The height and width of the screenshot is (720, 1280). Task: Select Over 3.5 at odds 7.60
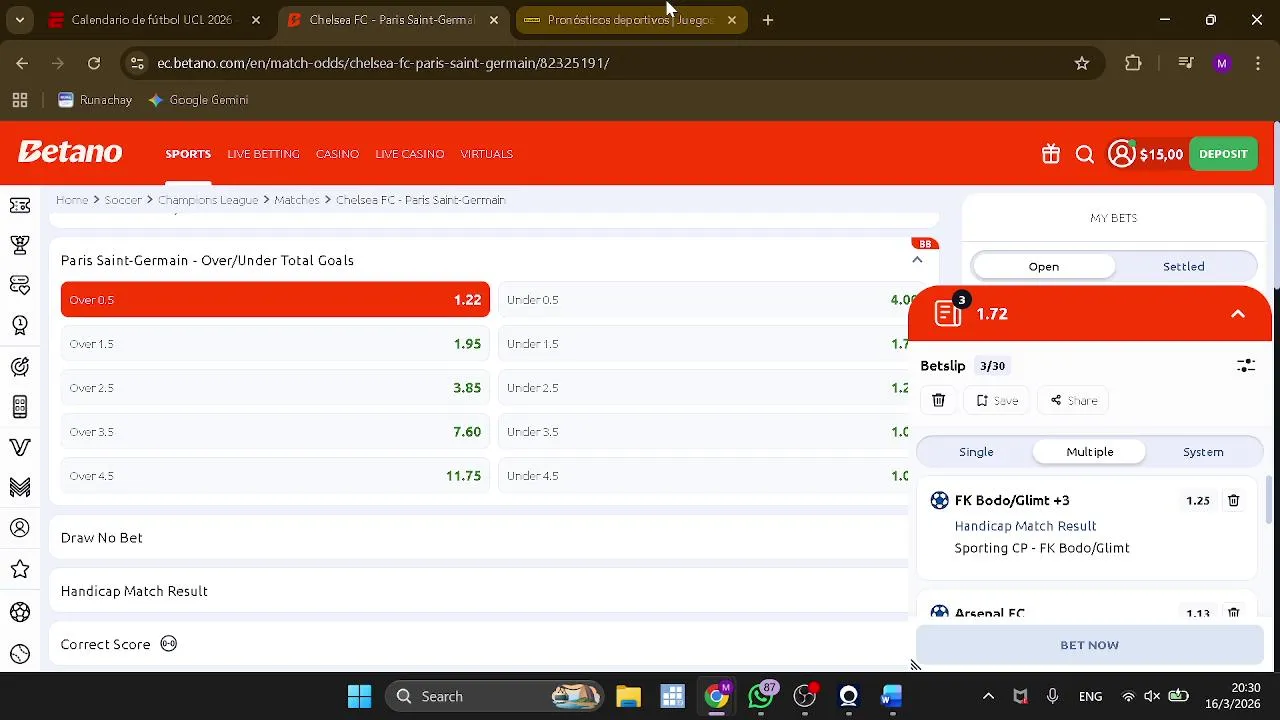(x=275, y=432)
